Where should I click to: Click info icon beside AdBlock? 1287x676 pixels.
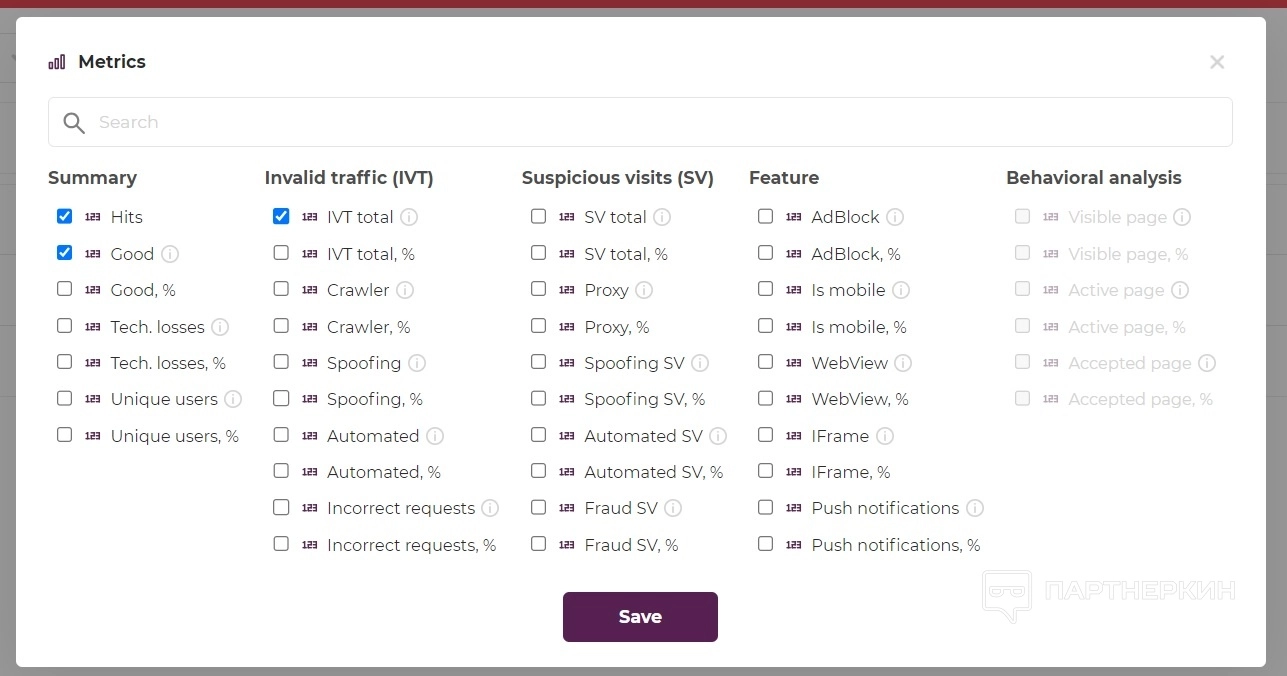[895, 217]
